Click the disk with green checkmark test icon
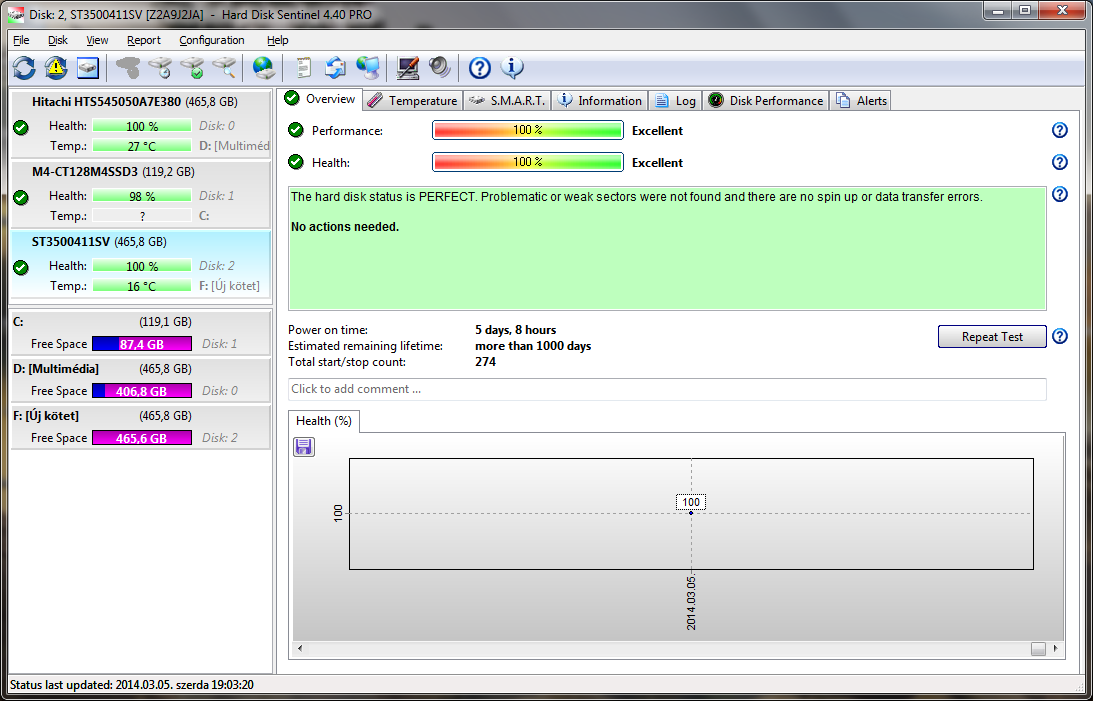The height and width of the screenshot is (701, 1093). 192,68
